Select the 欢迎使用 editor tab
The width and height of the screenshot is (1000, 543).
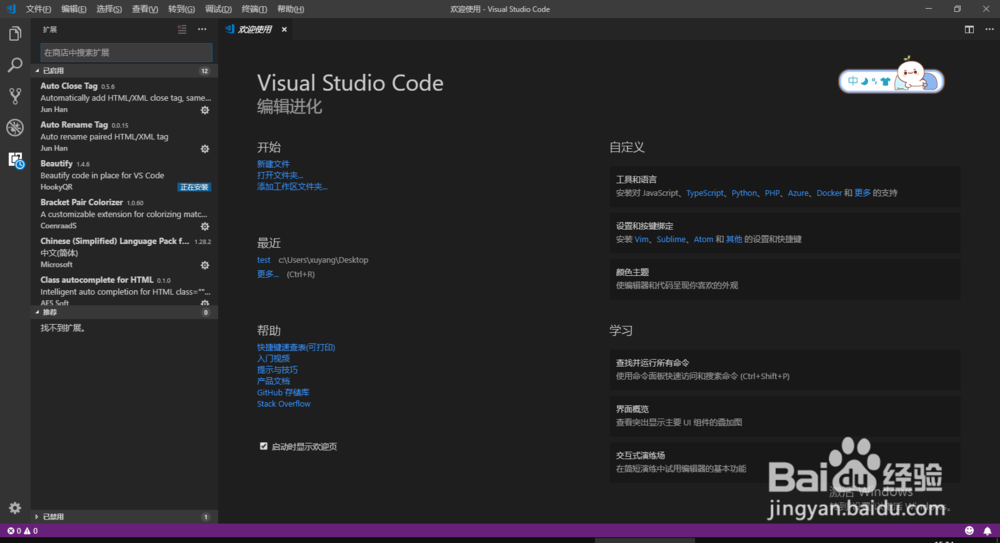[x=255, y=29]
